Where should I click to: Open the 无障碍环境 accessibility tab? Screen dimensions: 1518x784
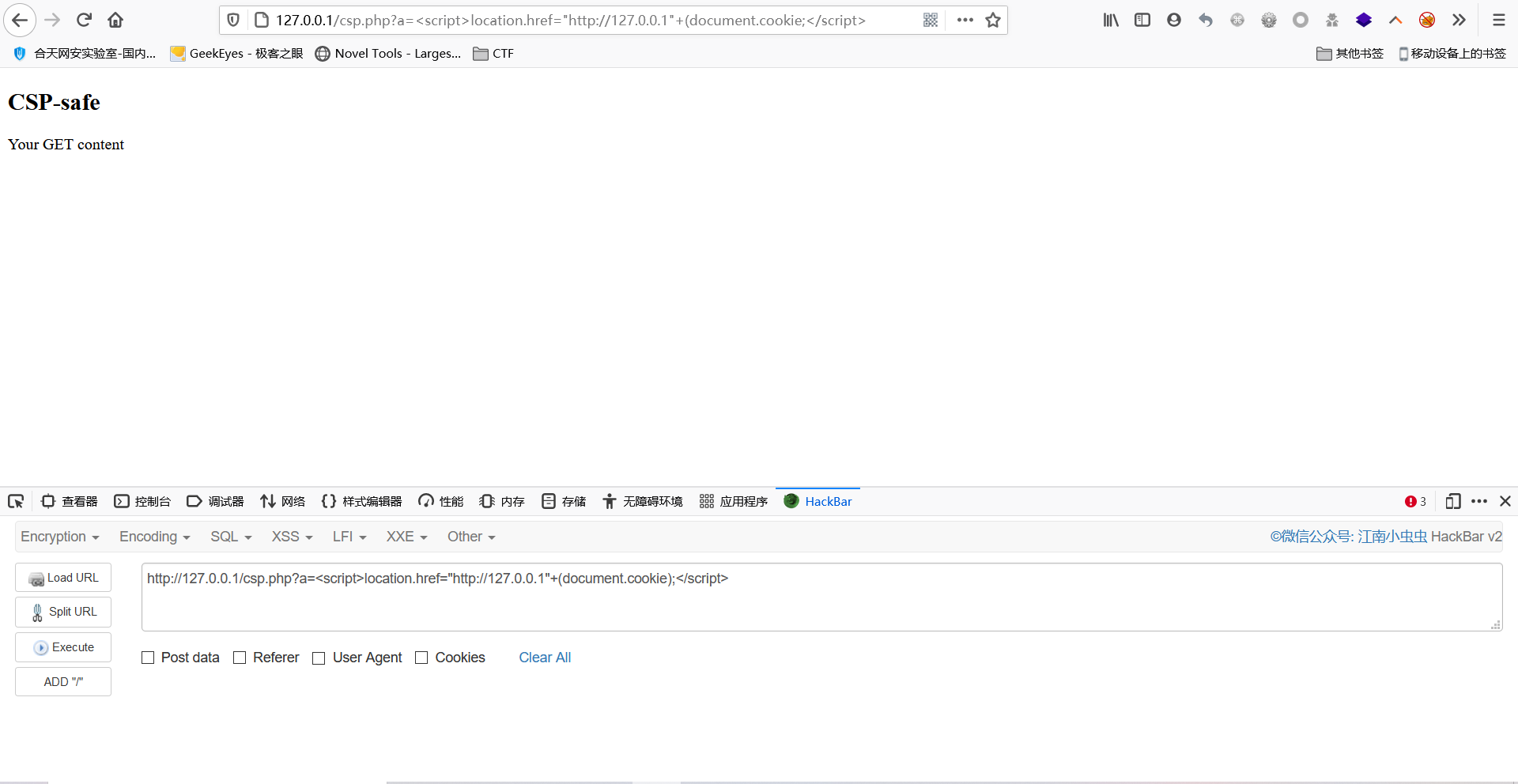pos(642,501)
